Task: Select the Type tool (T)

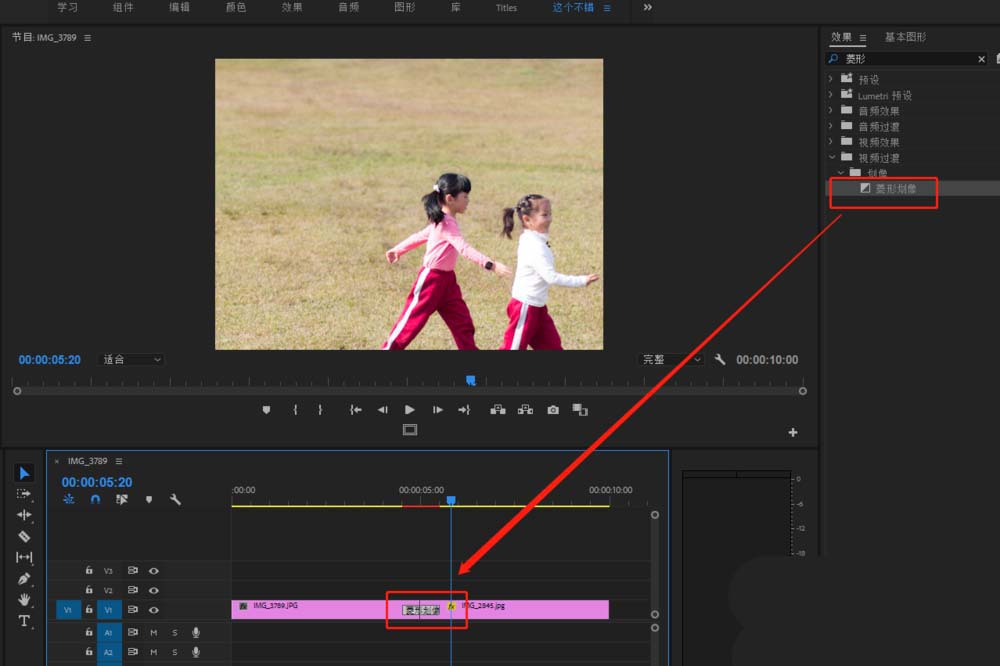Action: point(25,621)
